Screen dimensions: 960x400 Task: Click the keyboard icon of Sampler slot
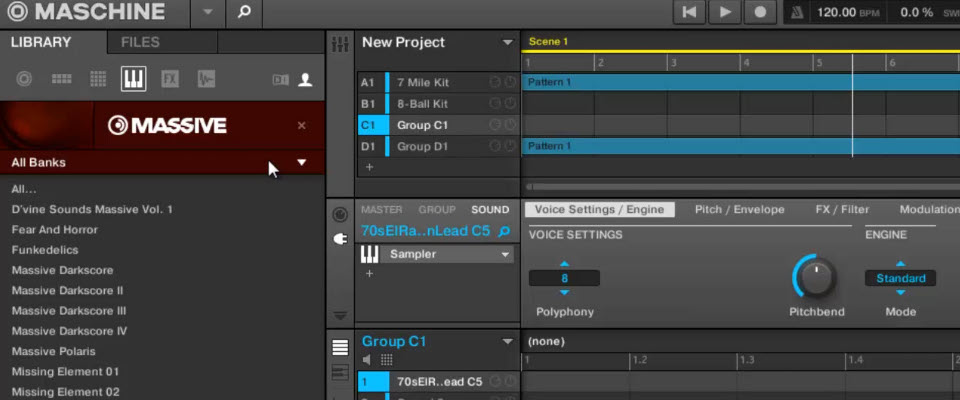coord(369,254)
